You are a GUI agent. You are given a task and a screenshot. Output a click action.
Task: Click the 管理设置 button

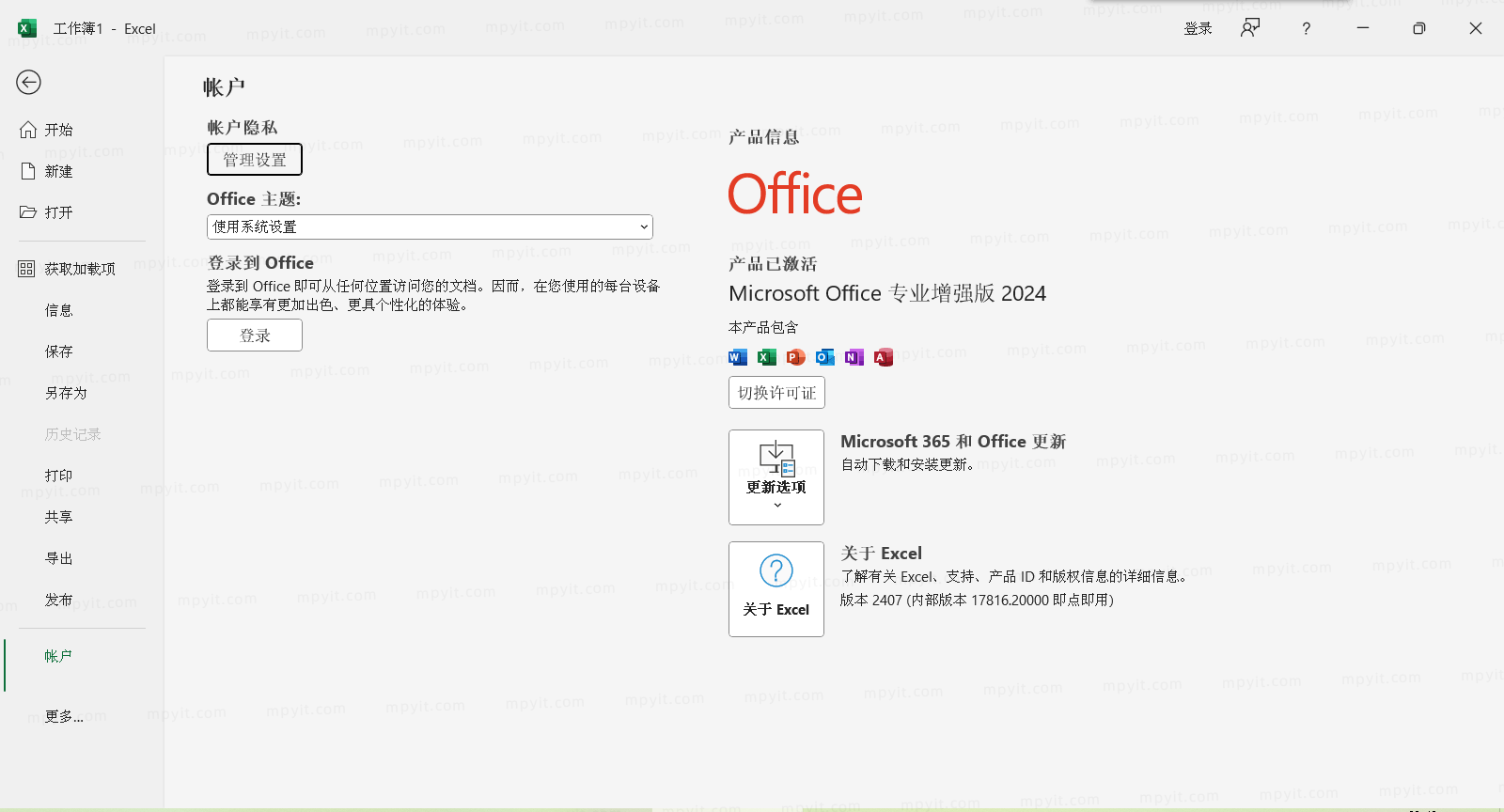click(x=255, y=160)
